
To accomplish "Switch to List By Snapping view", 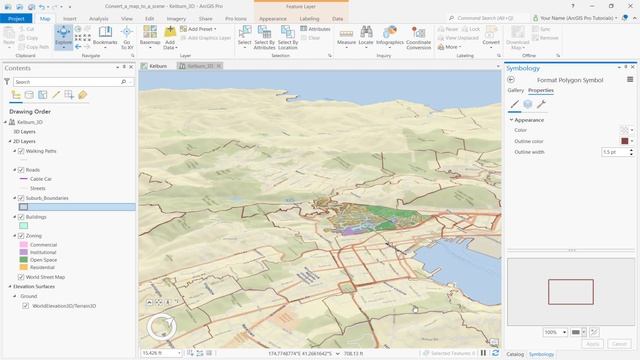I will [69, 95].
